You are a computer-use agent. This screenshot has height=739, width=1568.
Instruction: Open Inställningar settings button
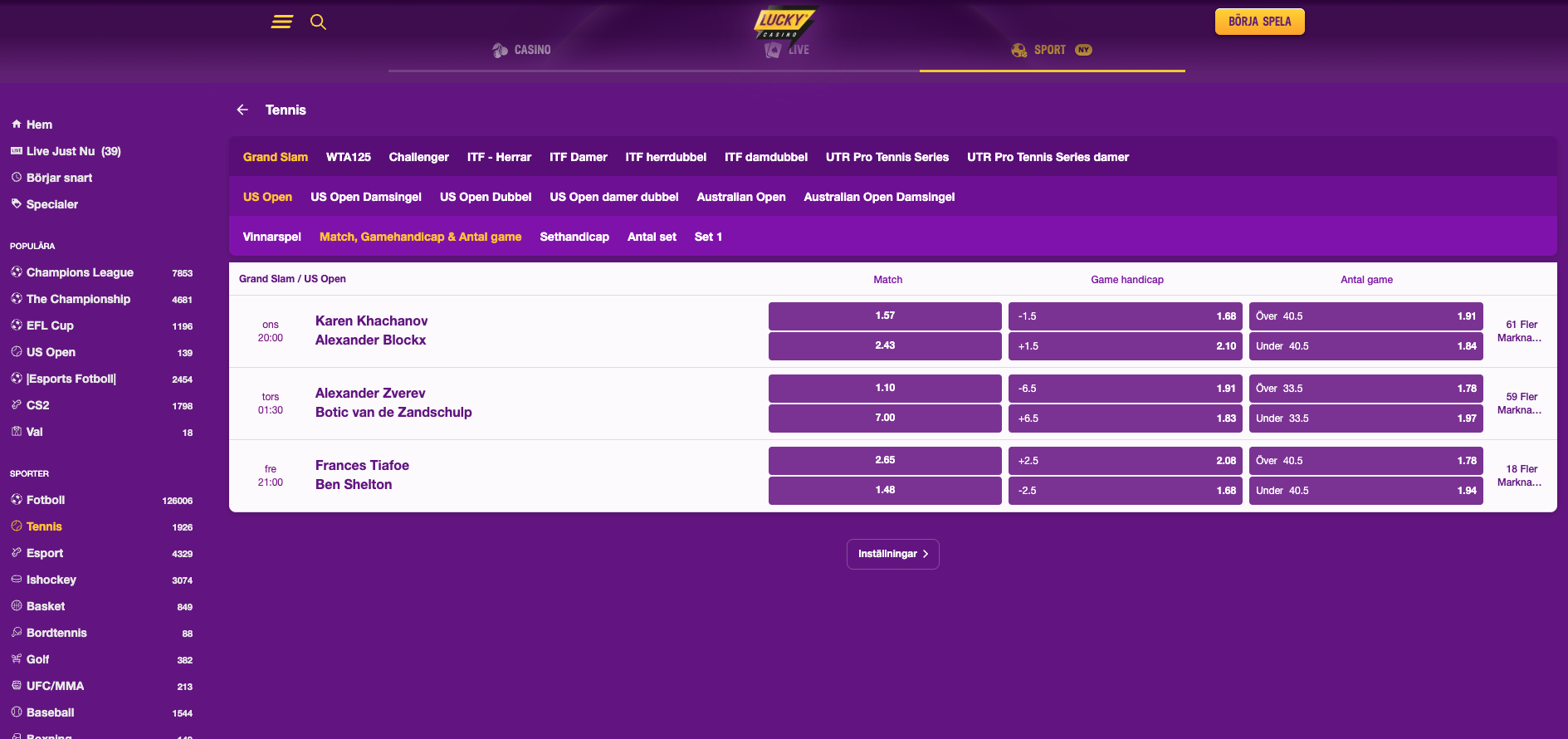[893, 554]
